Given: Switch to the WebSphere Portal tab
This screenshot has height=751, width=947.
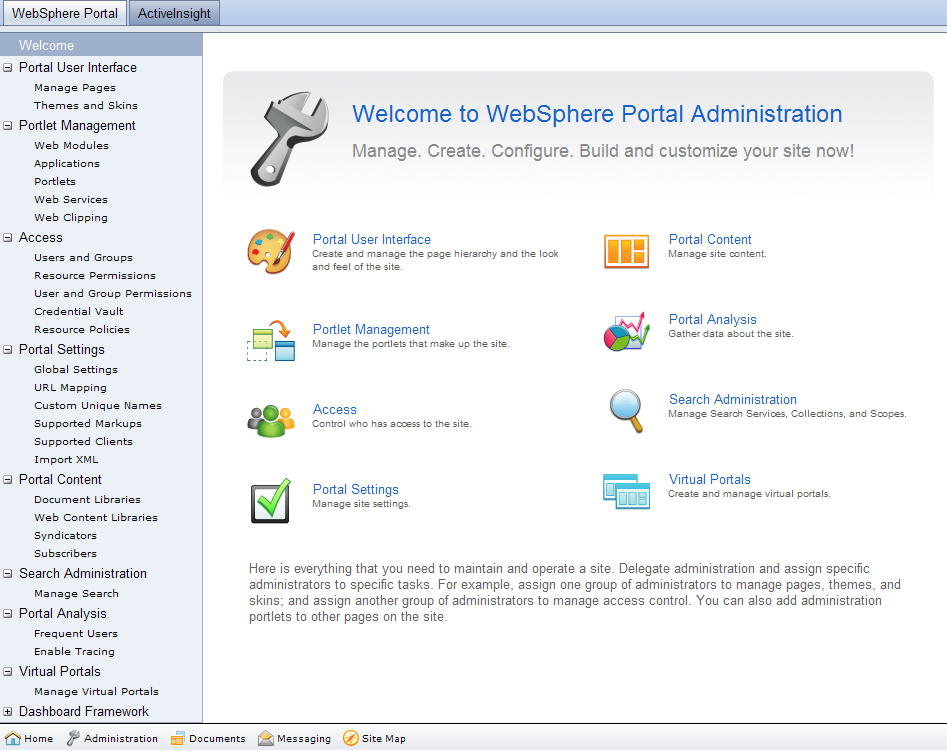Looking at the screenshot, I should click(65, 13).
